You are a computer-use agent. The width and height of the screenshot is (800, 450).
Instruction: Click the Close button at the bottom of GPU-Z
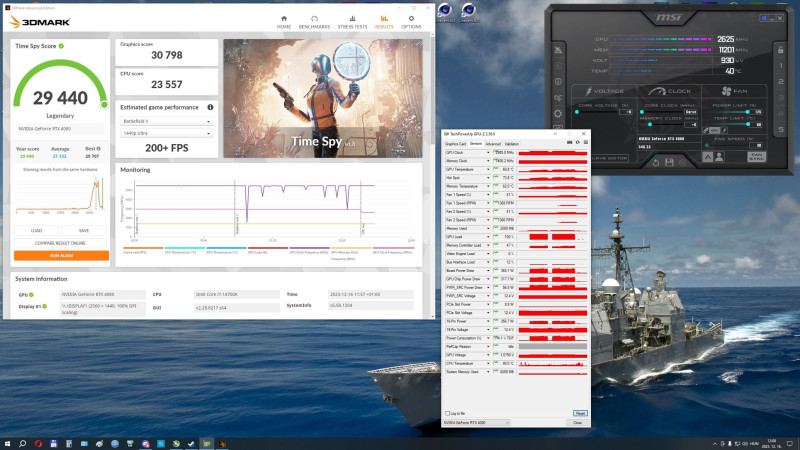tap(578, 422)
